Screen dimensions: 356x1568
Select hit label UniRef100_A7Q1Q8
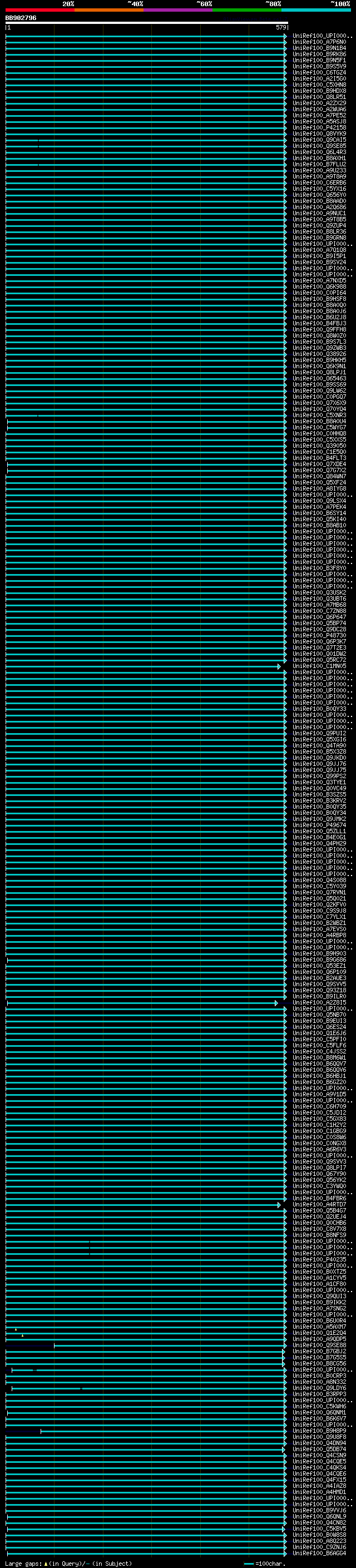[319, 250]
